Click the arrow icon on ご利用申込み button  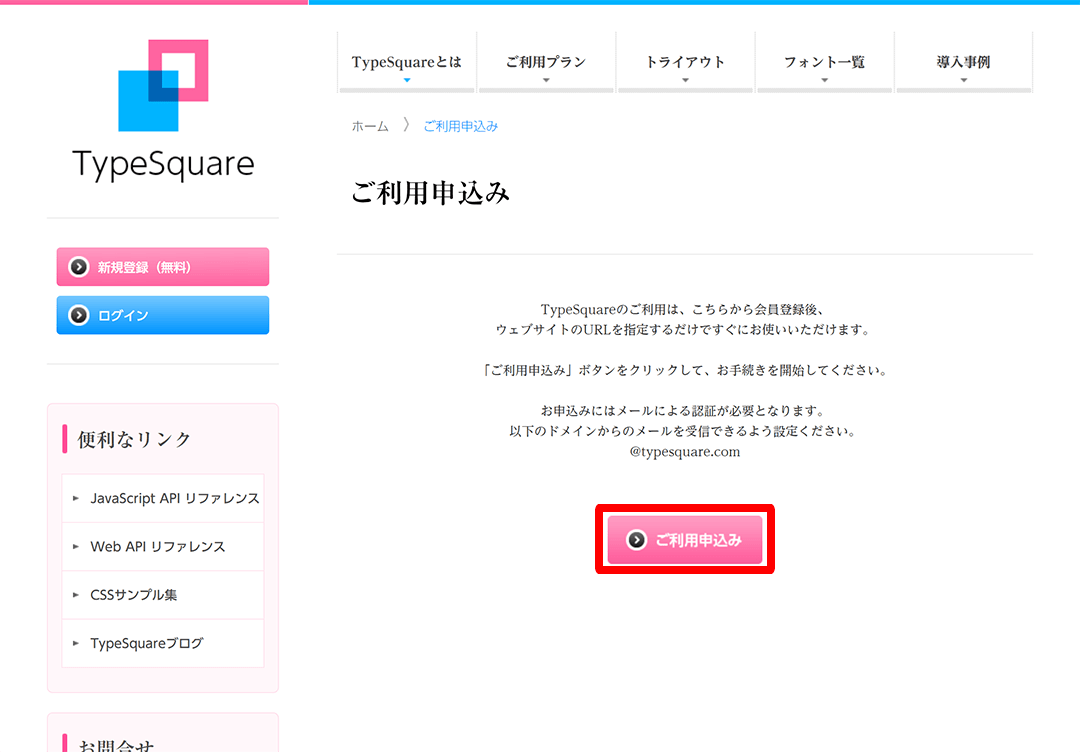[x=636, y=540]
